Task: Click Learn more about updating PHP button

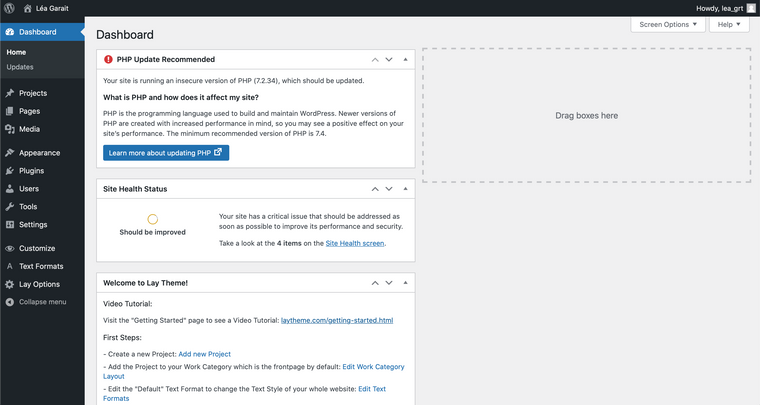Action: pos(166,153)
